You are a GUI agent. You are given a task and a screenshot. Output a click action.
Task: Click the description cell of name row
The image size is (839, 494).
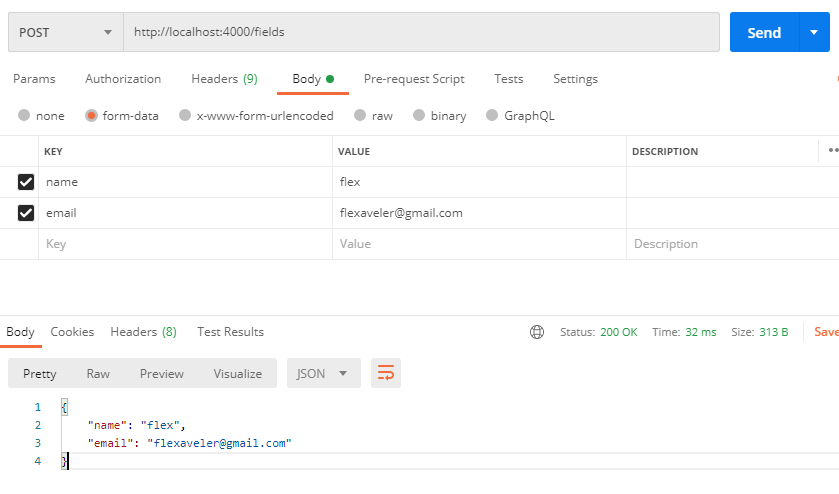733,182
